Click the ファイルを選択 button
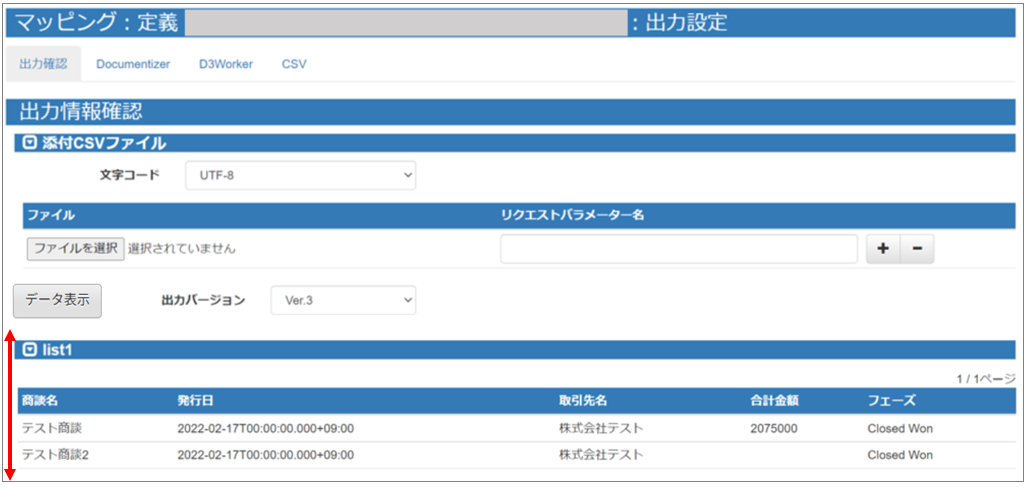 75,249
